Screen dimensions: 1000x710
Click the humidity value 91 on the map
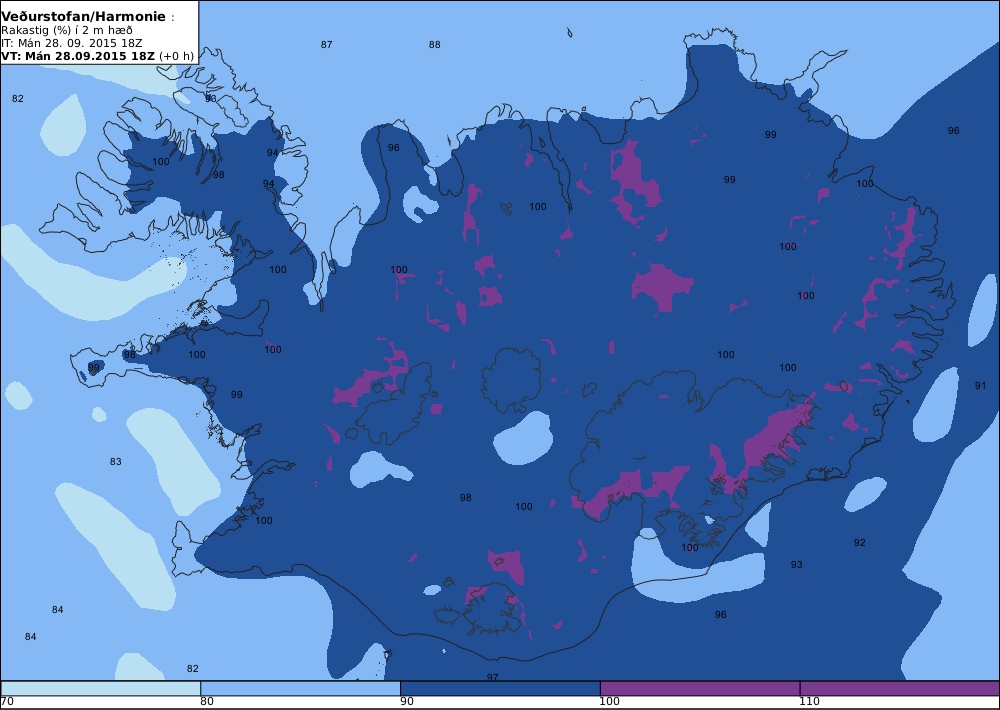(x=980, y=386)
